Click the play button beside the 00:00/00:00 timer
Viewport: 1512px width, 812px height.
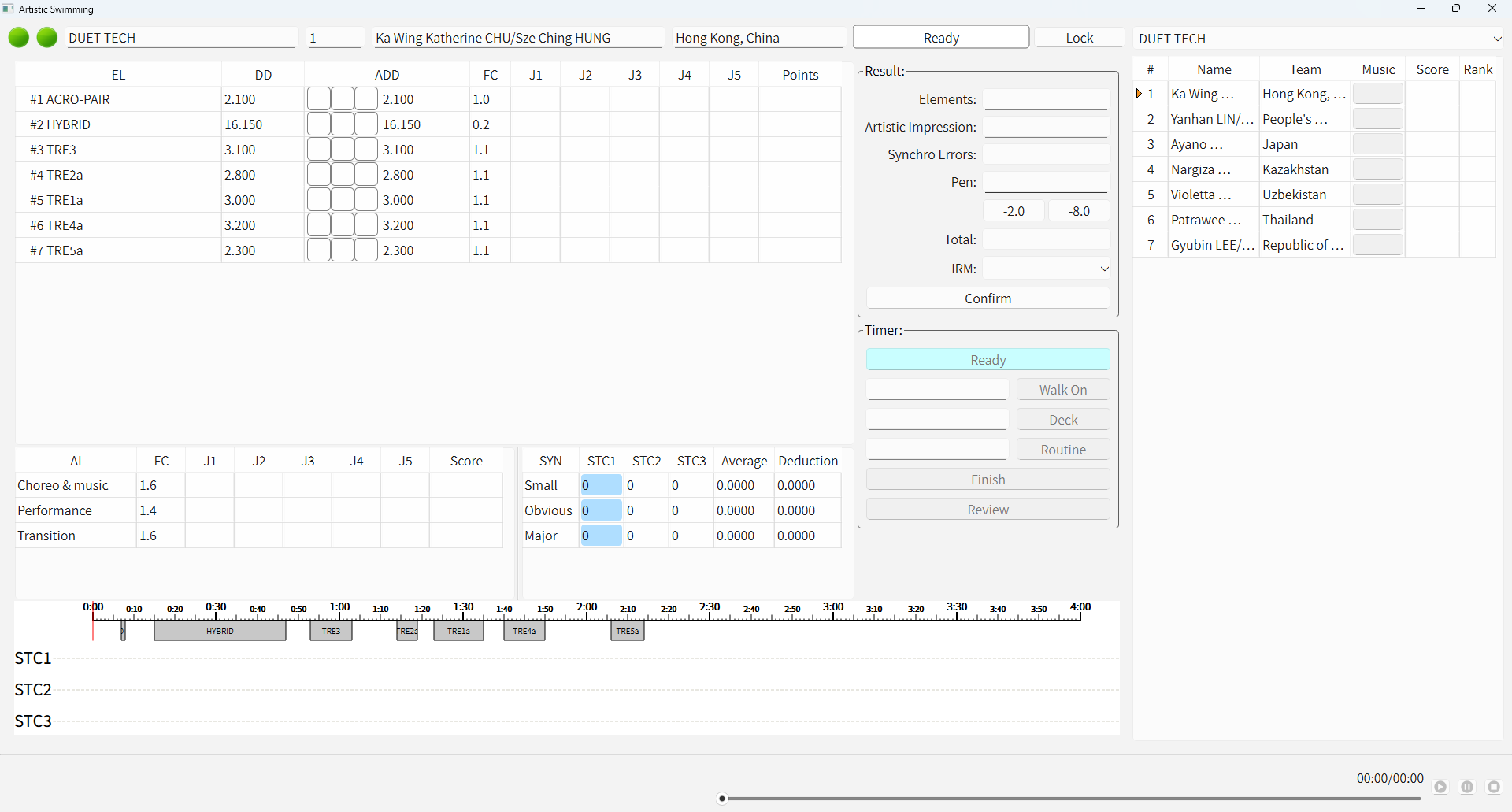tap(1440, 787)
